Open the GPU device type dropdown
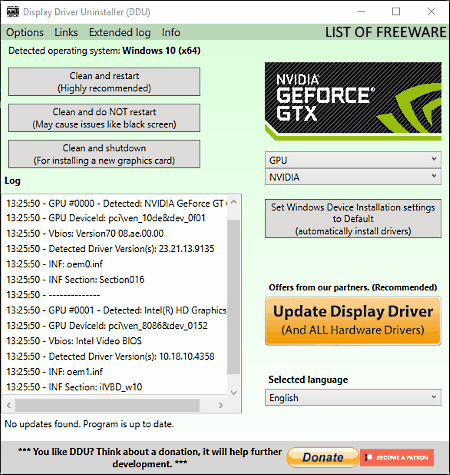Screen dimensions: 450x475 coord(353,160)
